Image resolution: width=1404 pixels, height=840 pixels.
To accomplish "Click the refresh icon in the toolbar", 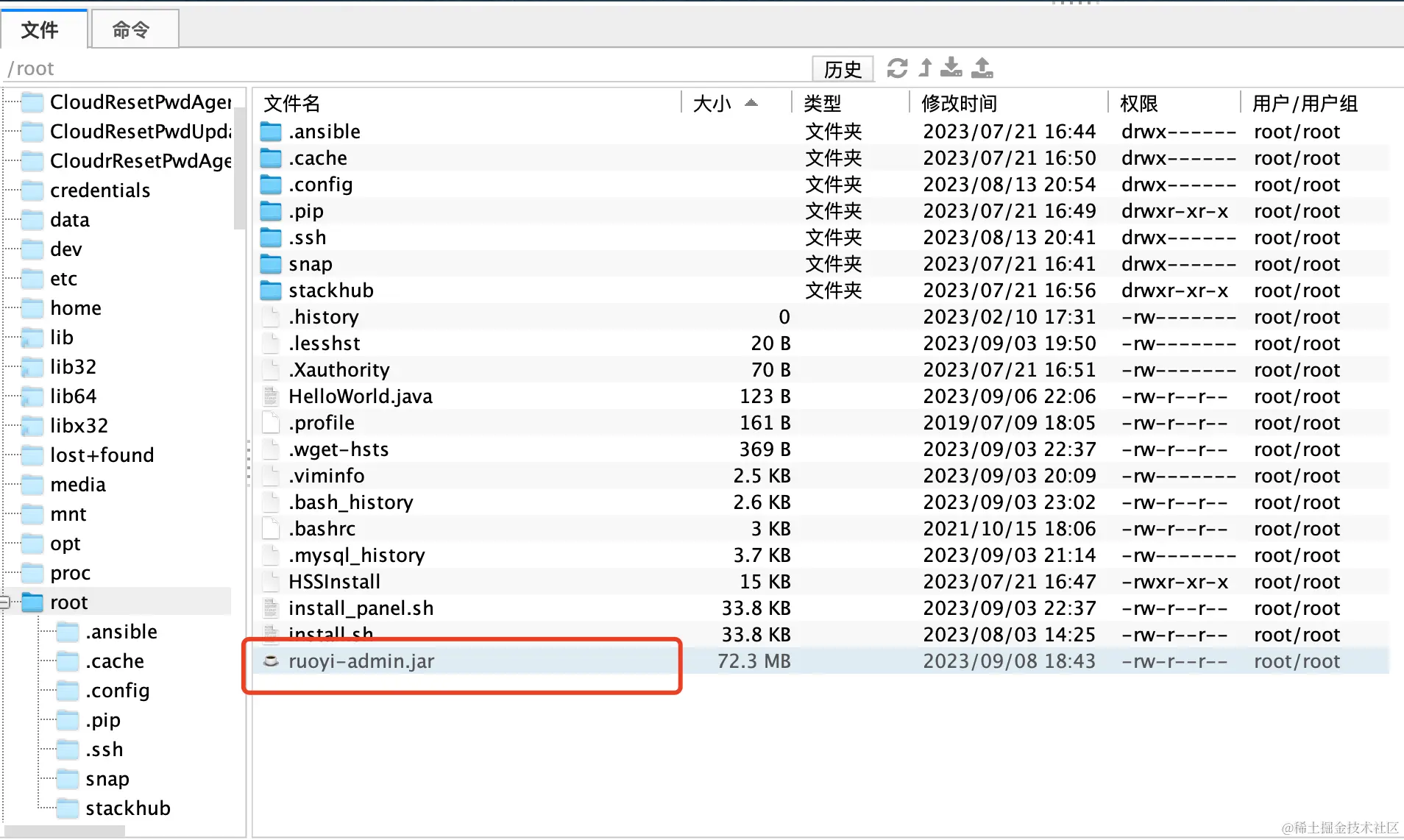I will tap(896, 68).
